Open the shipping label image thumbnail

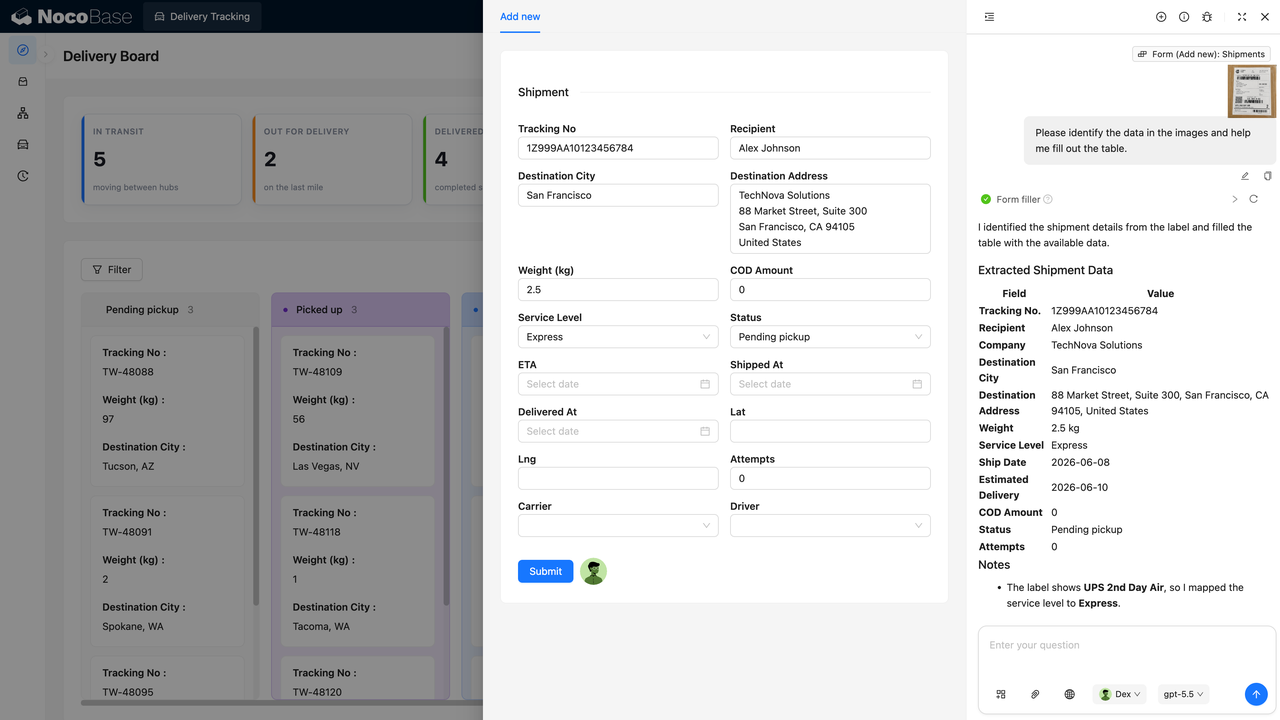point(1252,91)
